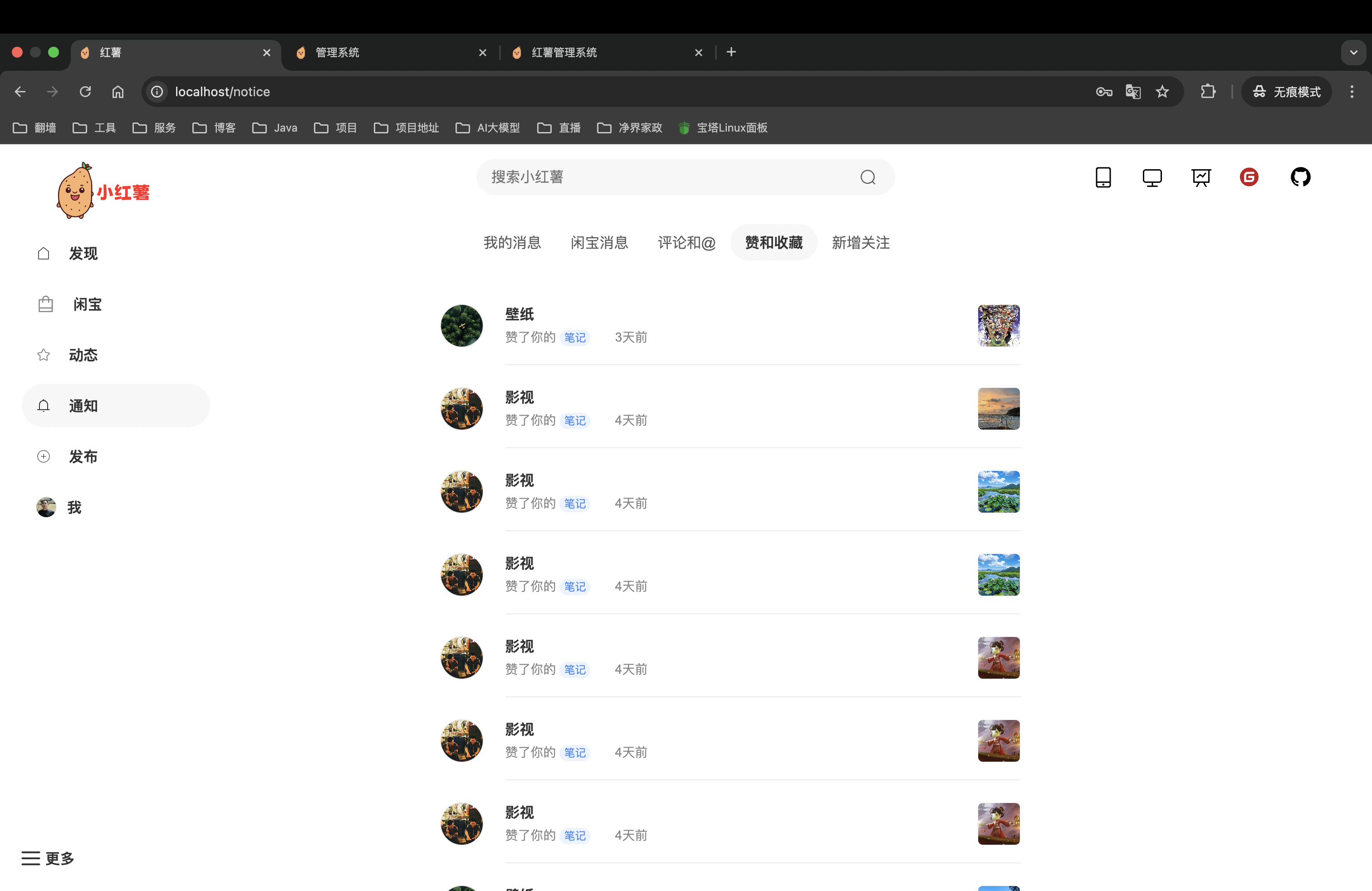
Task: Go to 发现 in the sidebar
Action: tap(83, 254)
